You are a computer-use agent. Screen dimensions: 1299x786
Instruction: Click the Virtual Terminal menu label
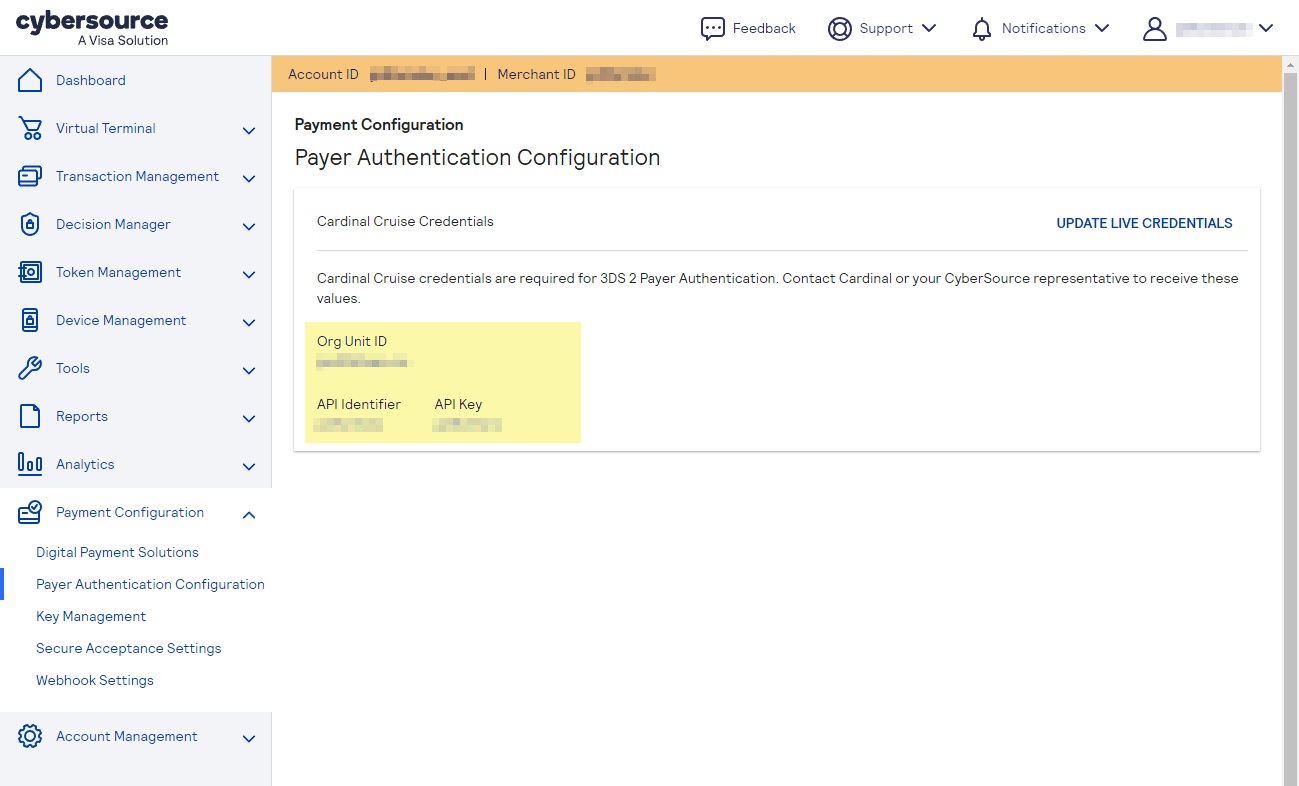coord(106,128)
